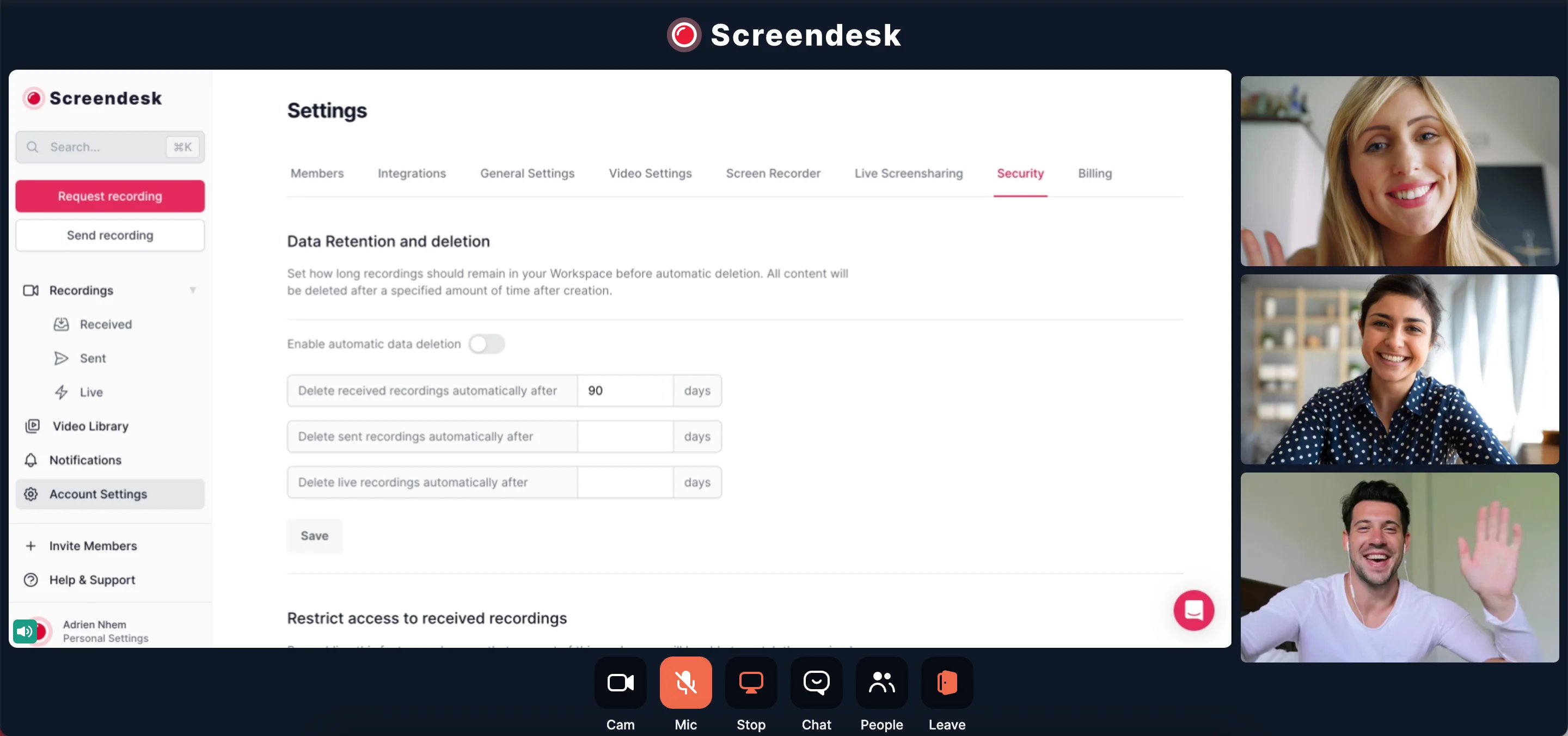This screenshot has width=1568, height=736.
Task: Click the Security tab in Settings
Action: tap(1020, 173)
